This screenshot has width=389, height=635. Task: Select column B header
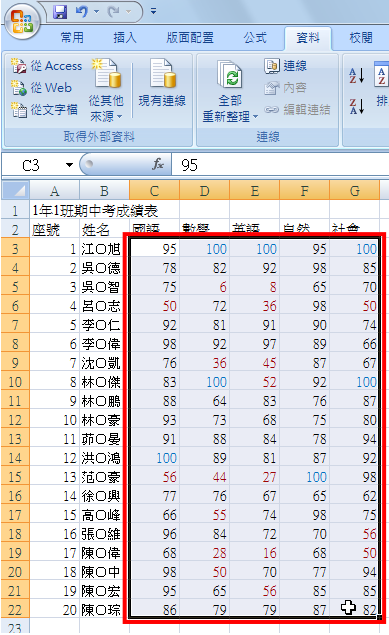point(104,190)
